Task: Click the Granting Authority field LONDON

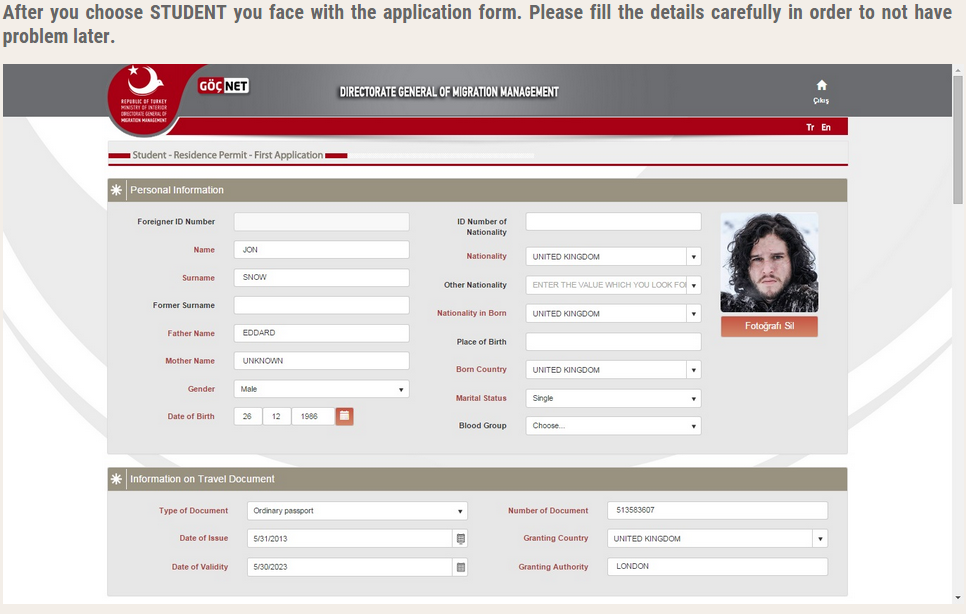Action: click(718, 567)
